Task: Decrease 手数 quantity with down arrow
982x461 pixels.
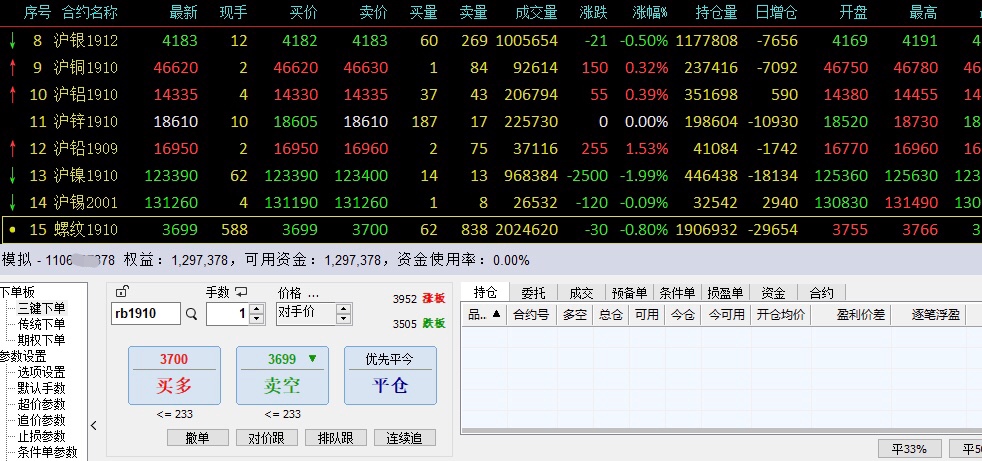Action: (x=256, y=319)
